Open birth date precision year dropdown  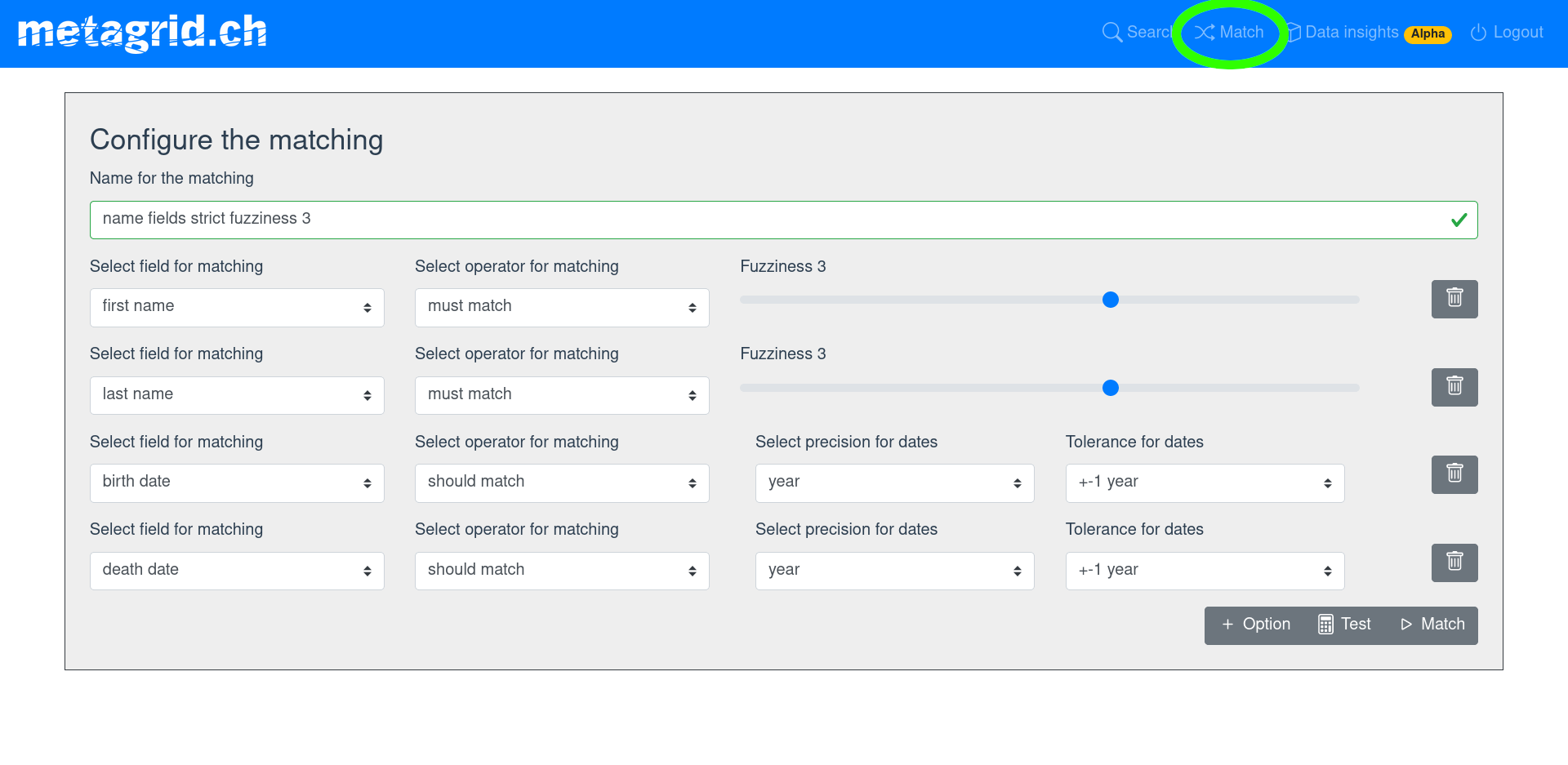pyautogui.click(x=894, y=483)
